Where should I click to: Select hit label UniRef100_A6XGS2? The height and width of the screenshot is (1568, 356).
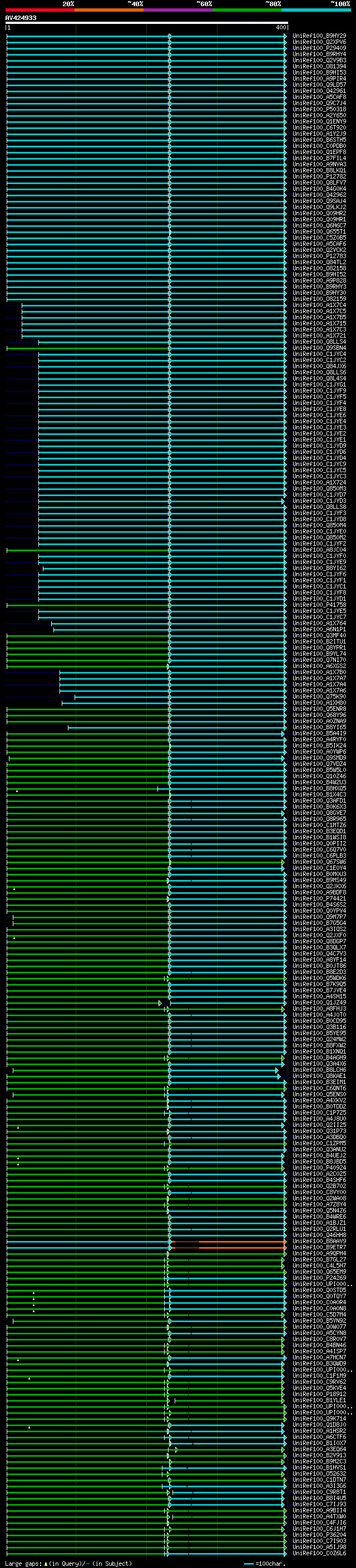(319, 666)
